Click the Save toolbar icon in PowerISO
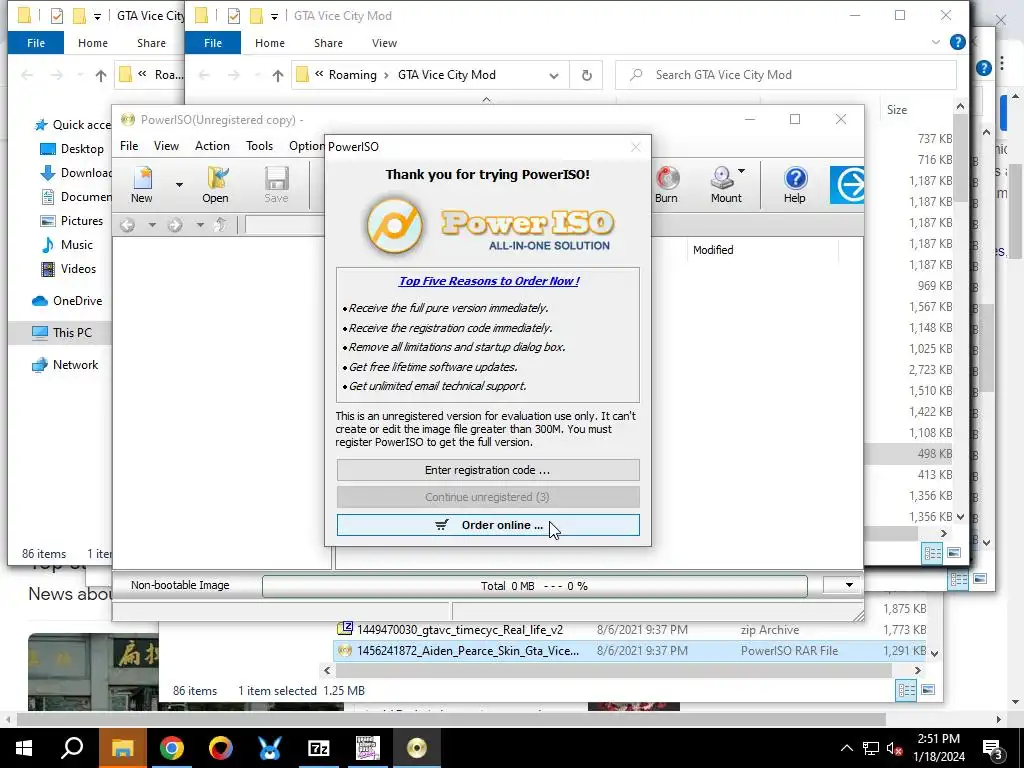 tap(276, 185)
